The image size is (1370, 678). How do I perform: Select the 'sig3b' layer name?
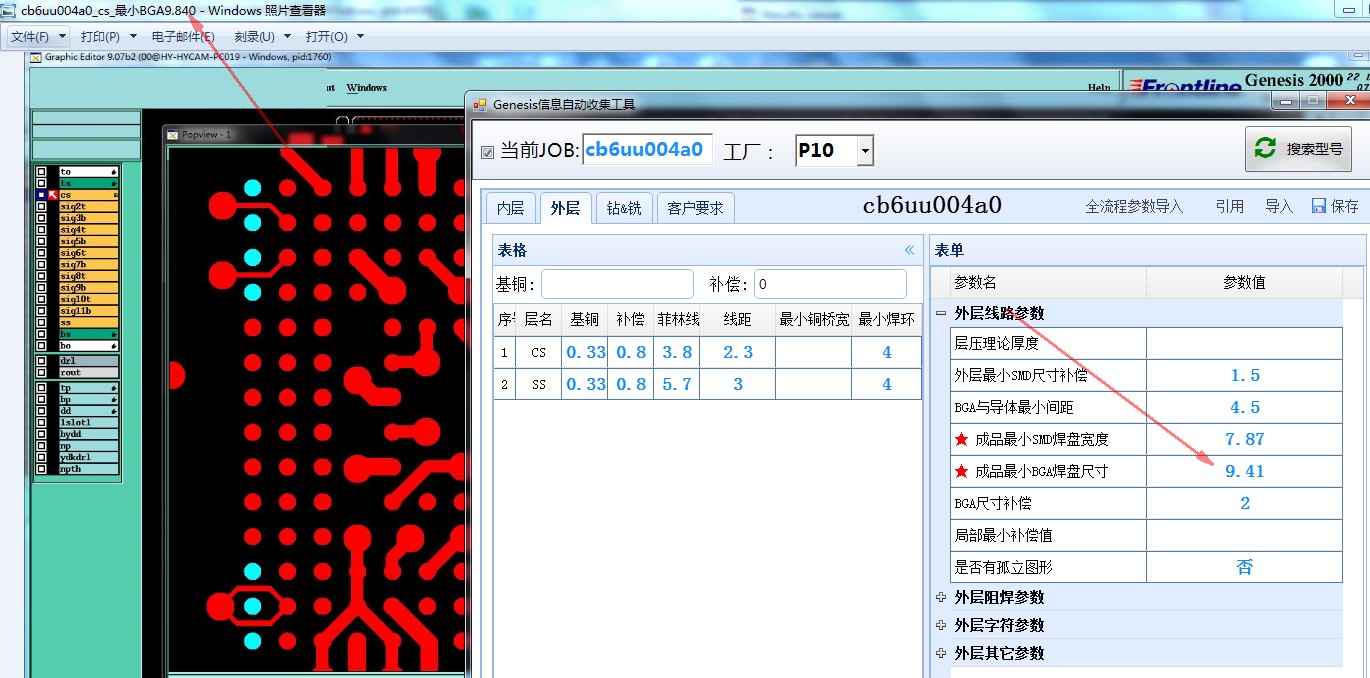[x=88, y=218]
